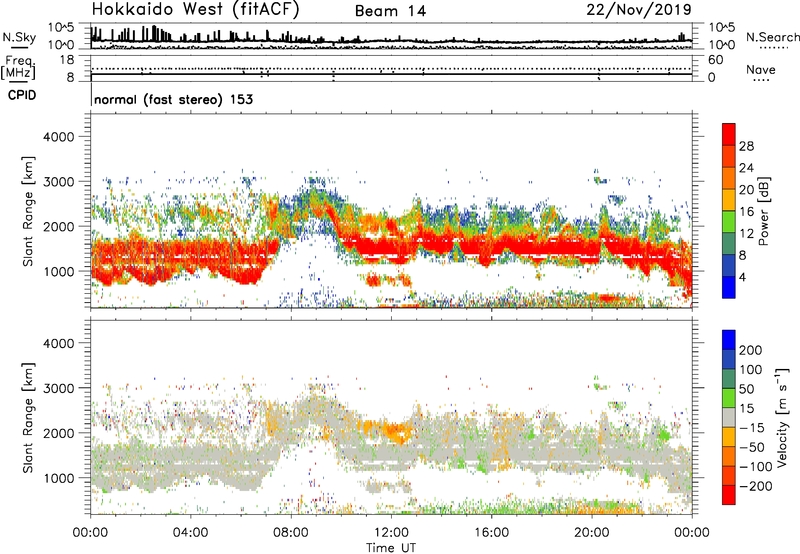Click the 'N.Search' legend label

[x=772, y=37]
